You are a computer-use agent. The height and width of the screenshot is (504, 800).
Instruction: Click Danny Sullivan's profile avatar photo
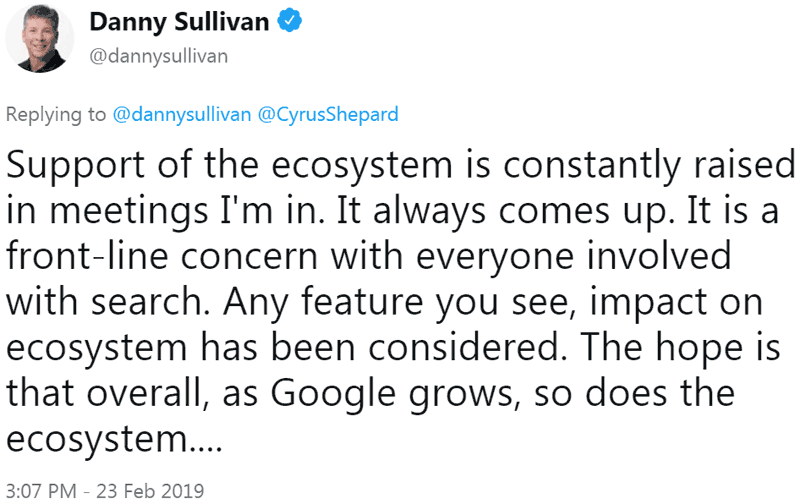point(37,37)
